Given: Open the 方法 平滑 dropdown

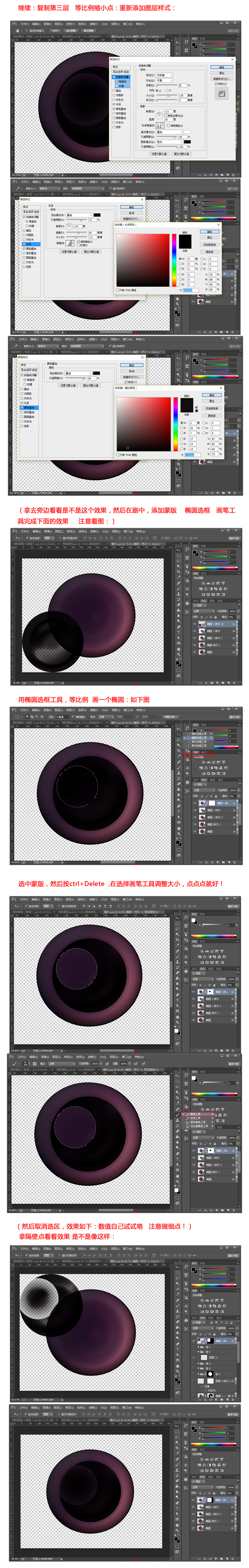Looking at the screenshot, I should click(x=164, y=80).
